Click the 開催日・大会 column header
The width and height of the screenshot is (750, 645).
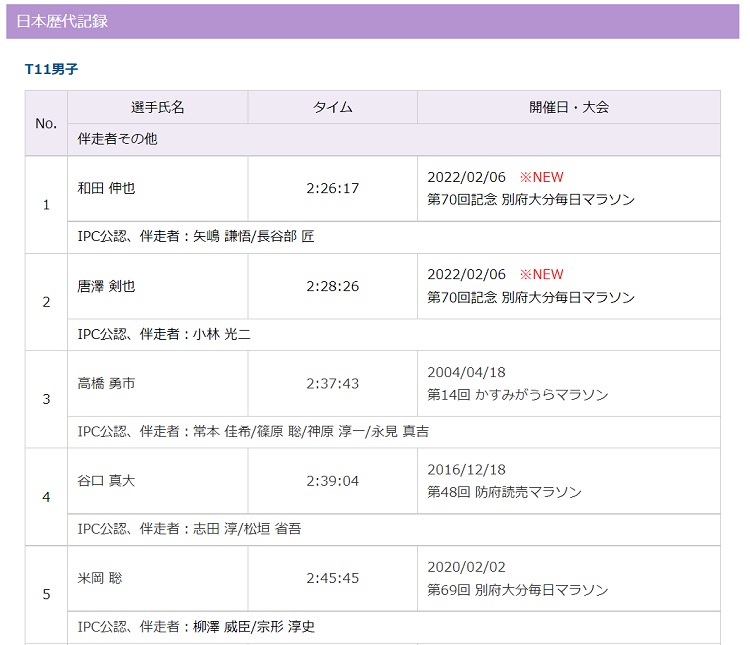pyautogui.click(x=568, y=107)
